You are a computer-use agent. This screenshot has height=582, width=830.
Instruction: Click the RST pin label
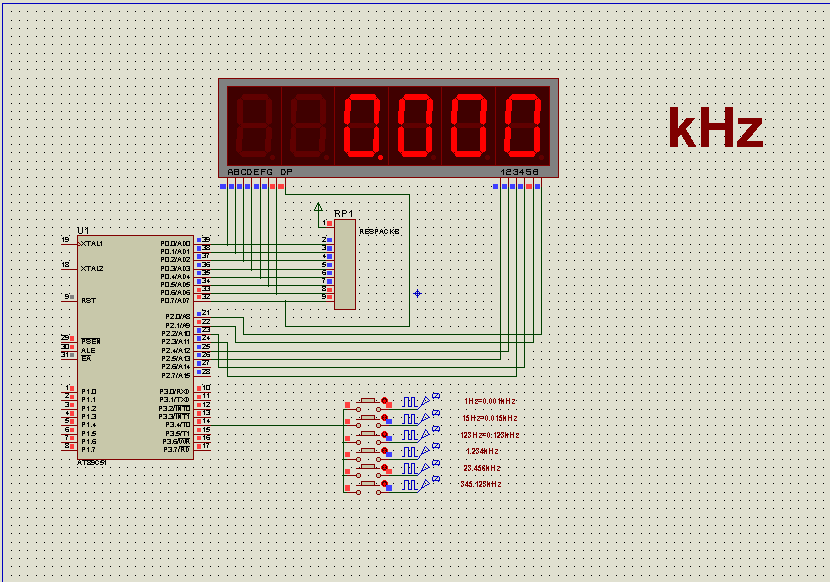pos(88,301)
